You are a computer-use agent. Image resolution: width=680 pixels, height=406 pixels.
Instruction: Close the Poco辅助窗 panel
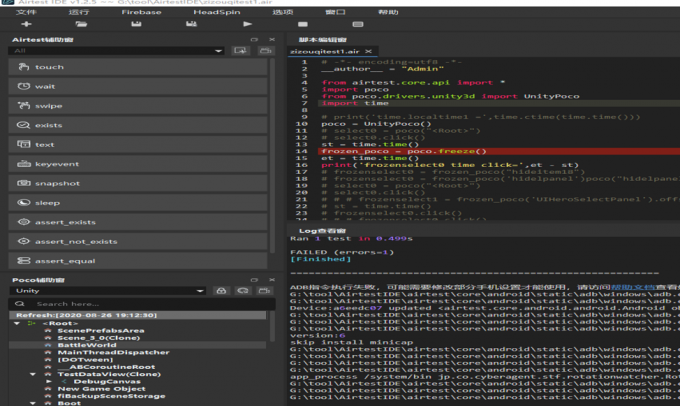[x=272, y=280]
